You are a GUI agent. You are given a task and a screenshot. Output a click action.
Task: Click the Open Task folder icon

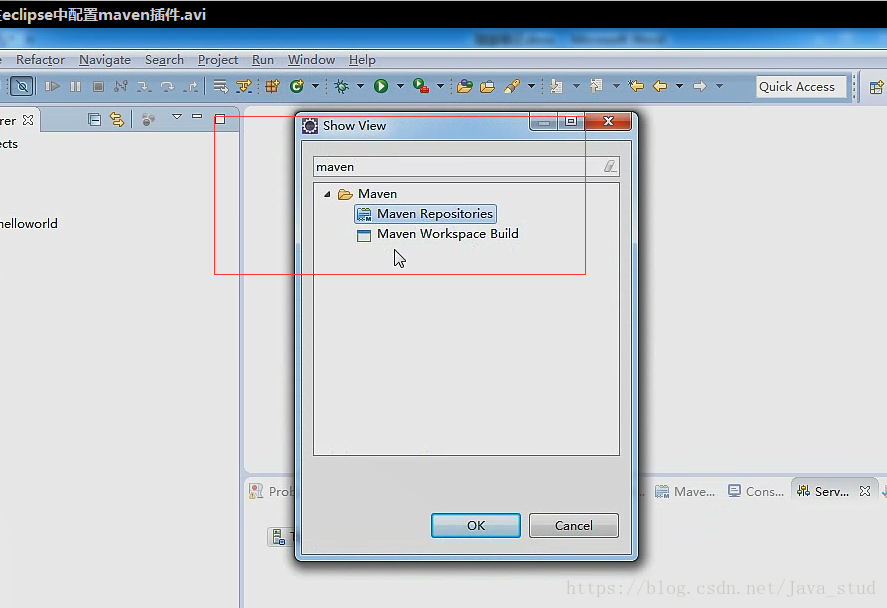coord(488,87)
